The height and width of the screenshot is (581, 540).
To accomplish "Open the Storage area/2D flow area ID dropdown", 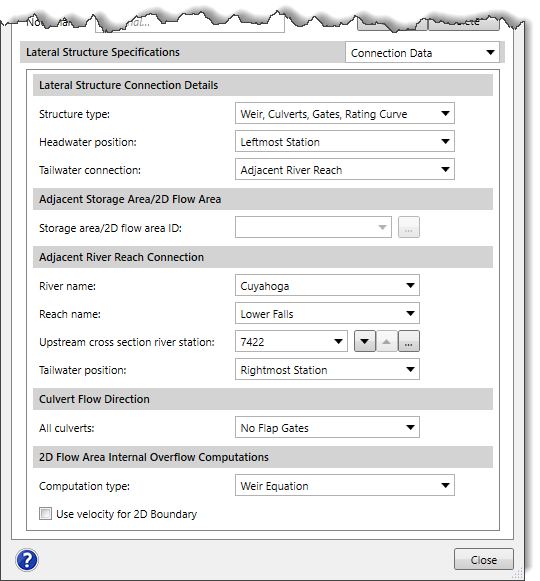I will pos(313,227).
